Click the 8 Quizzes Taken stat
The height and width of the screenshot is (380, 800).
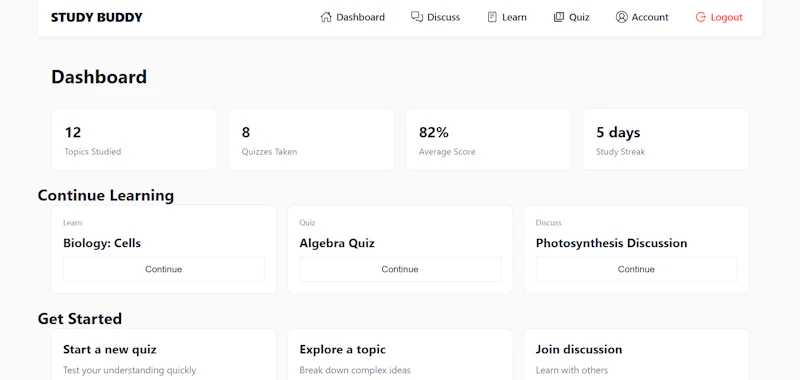[311, 139]
